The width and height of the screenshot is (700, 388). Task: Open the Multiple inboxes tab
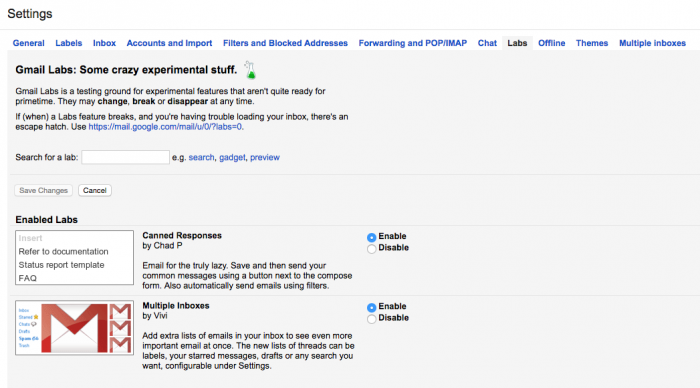click(x=652, y=43)
